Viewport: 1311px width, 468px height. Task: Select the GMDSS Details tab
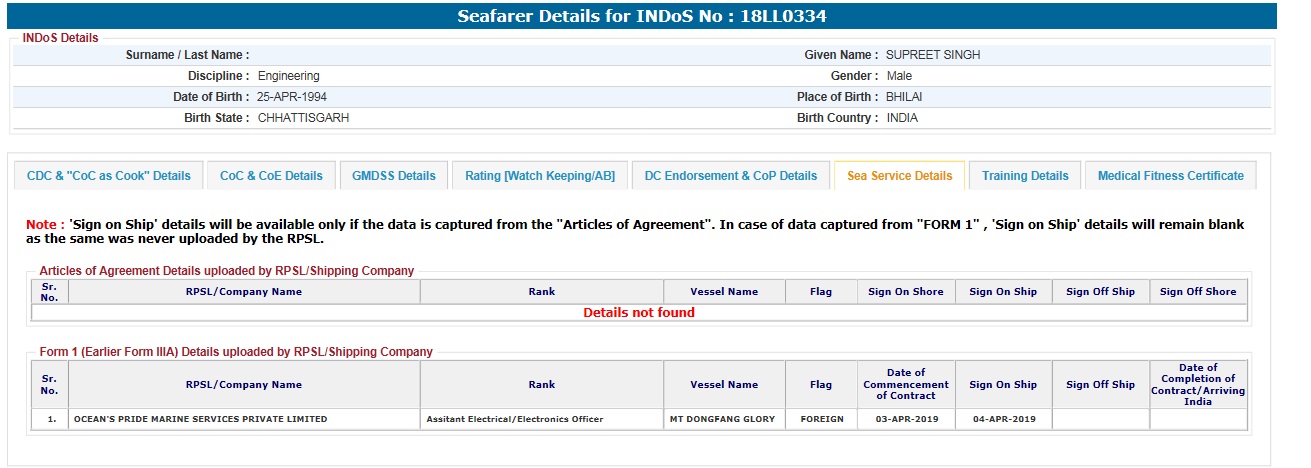[394, 176]
